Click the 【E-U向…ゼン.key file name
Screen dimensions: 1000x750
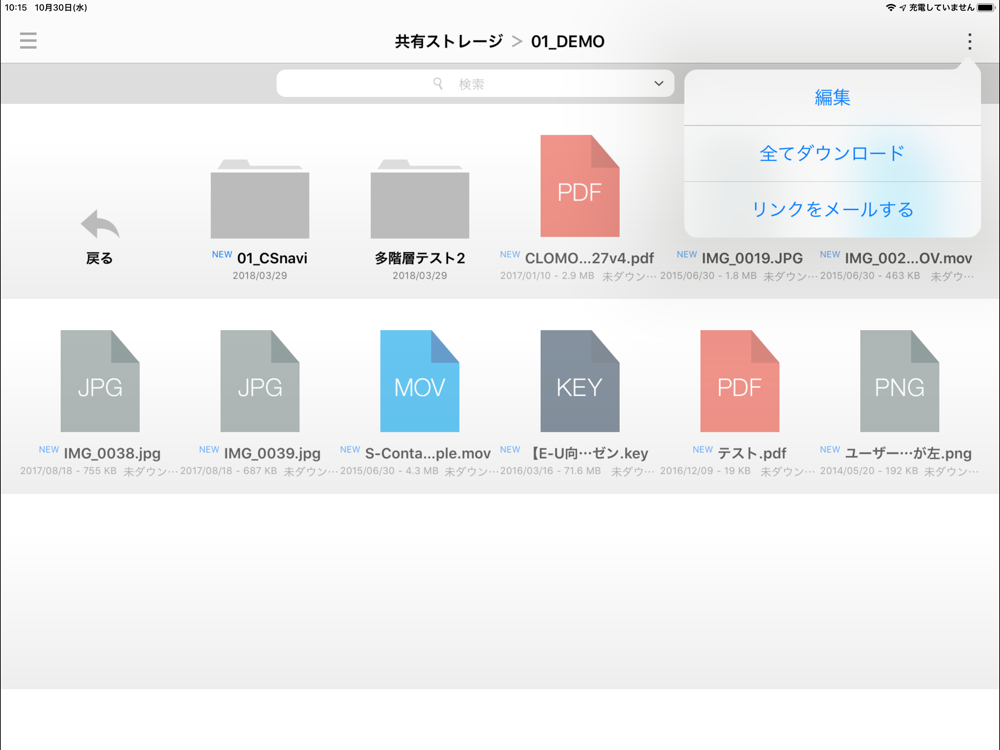tap(589, 453)
